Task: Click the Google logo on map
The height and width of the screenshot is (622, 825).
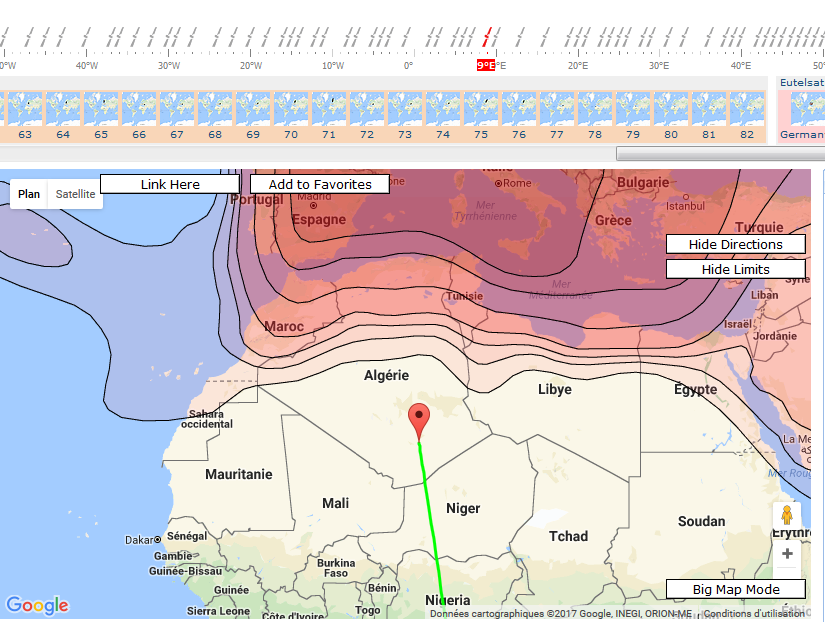Action: click(38, 605)
